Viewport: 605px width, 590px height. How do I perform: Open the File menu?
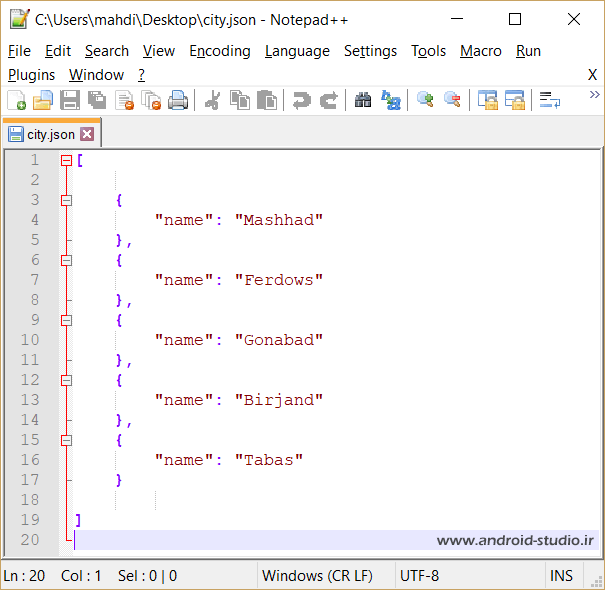(x=19, y=51)
